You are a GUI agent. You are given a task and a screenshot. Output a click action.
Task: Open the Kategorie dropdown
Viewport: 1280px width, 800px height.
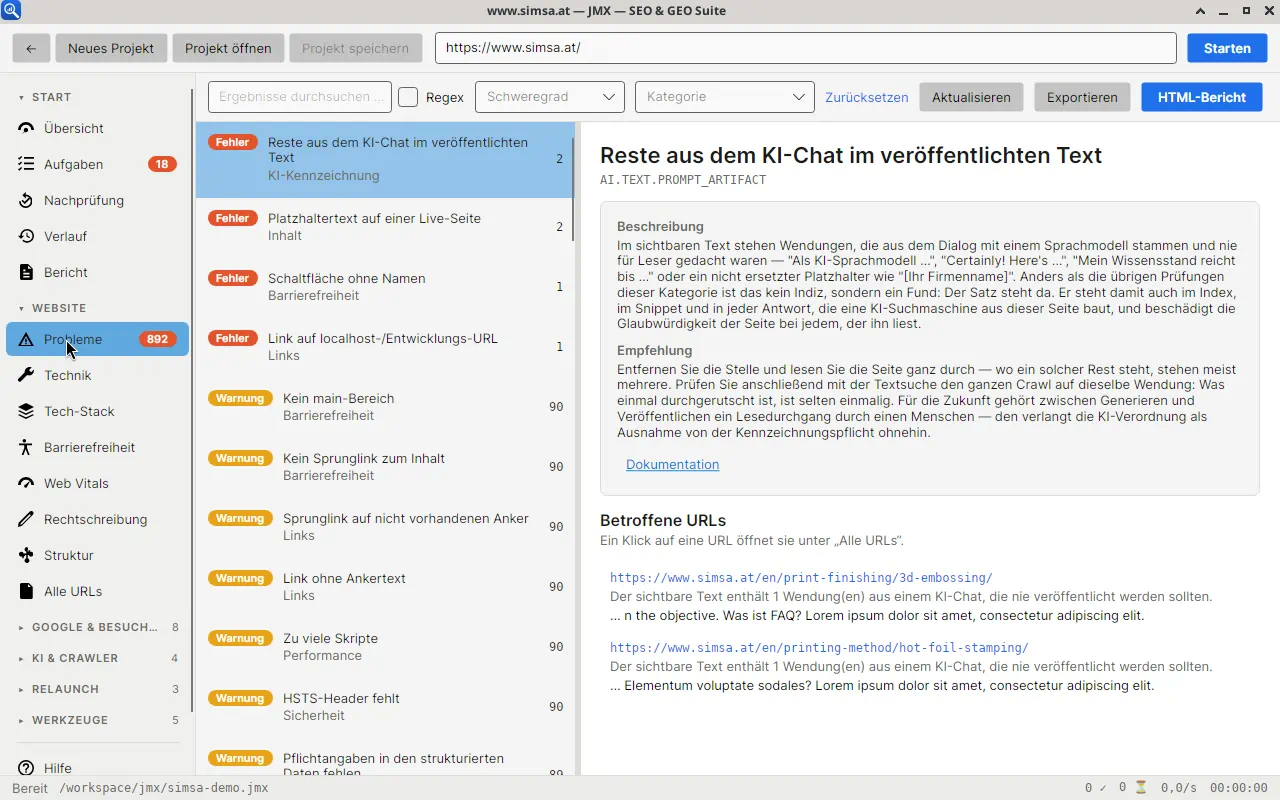pyautogui.click(x=725, y=97)
